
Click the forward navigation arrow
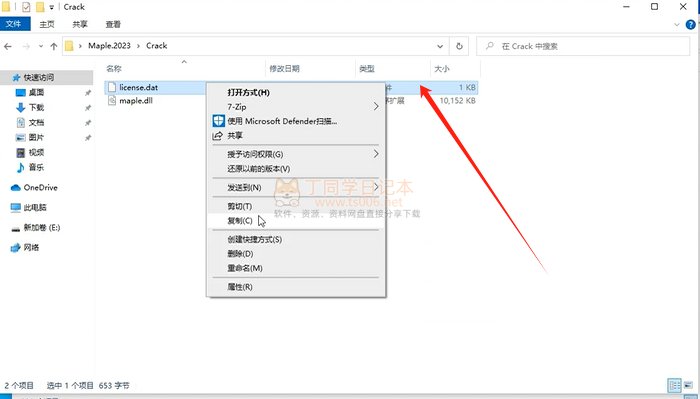pos(26,46)
